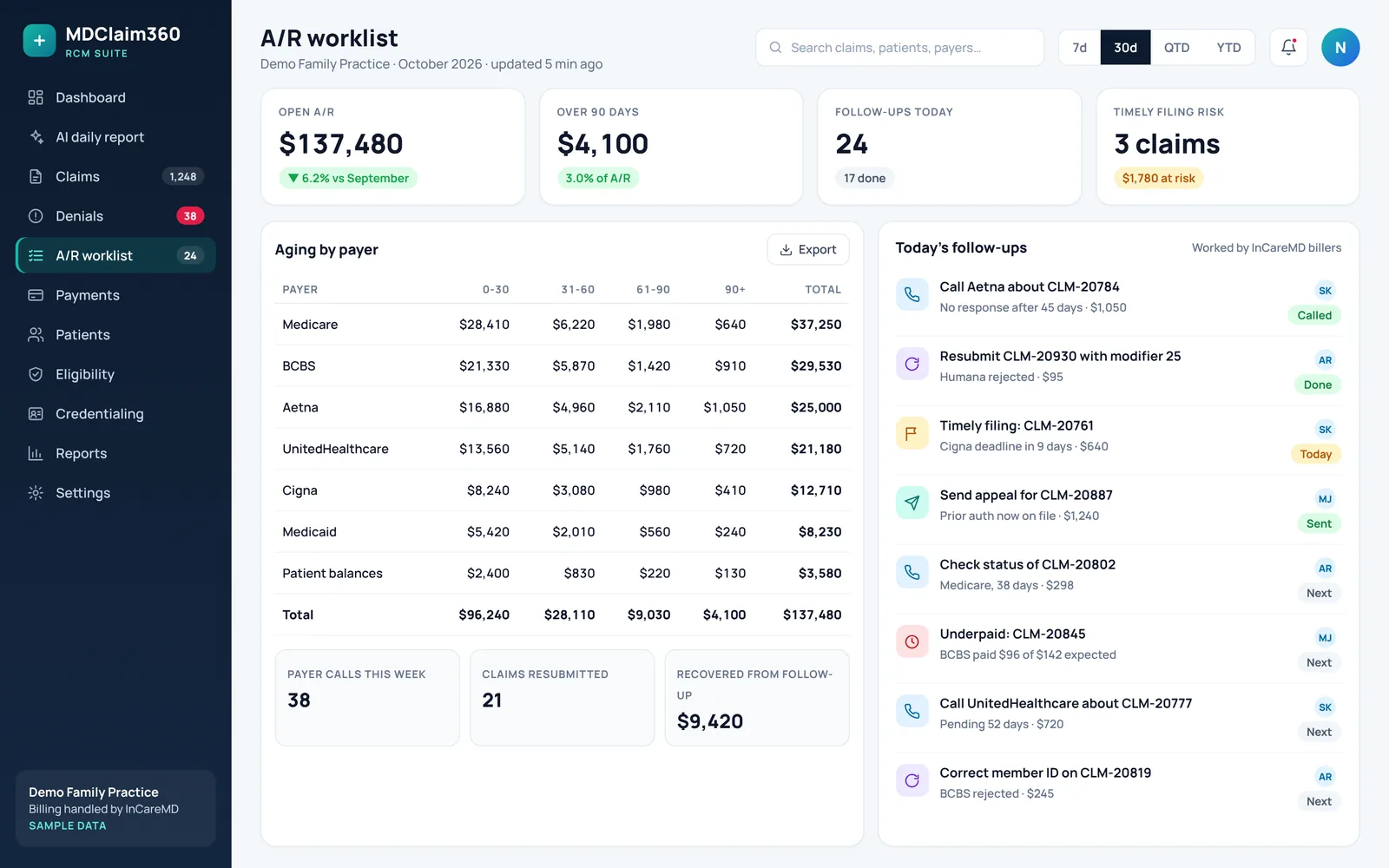Click the $1,780 at risk badge
1389x868 pixels.
coord(1158,179)
